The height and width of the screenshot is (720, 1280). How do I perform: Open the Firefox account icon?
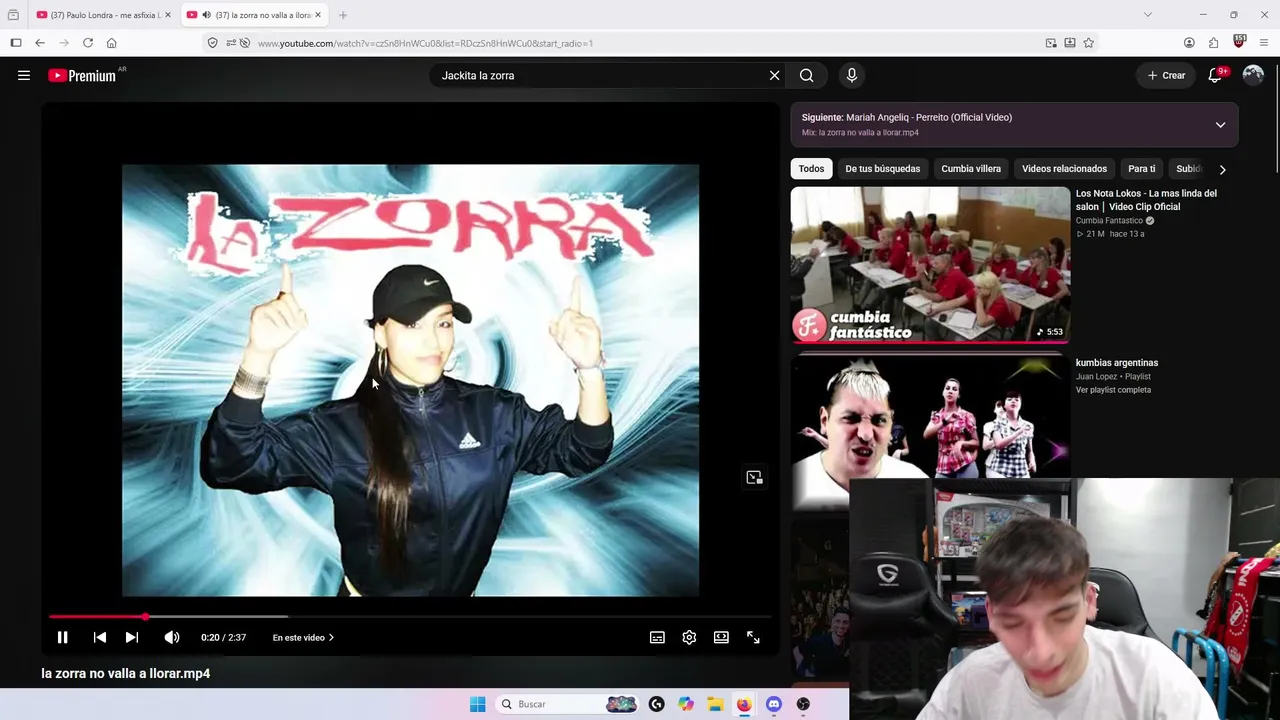point(1189,43)
